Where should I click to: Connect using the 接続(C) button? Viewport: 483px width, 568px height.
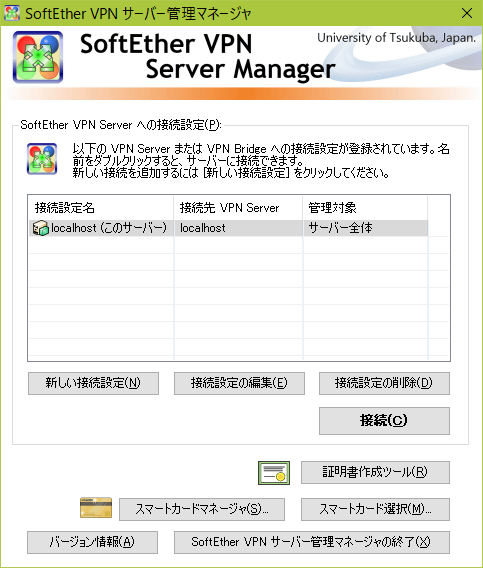pyautogui.click(x=384, y=421)
